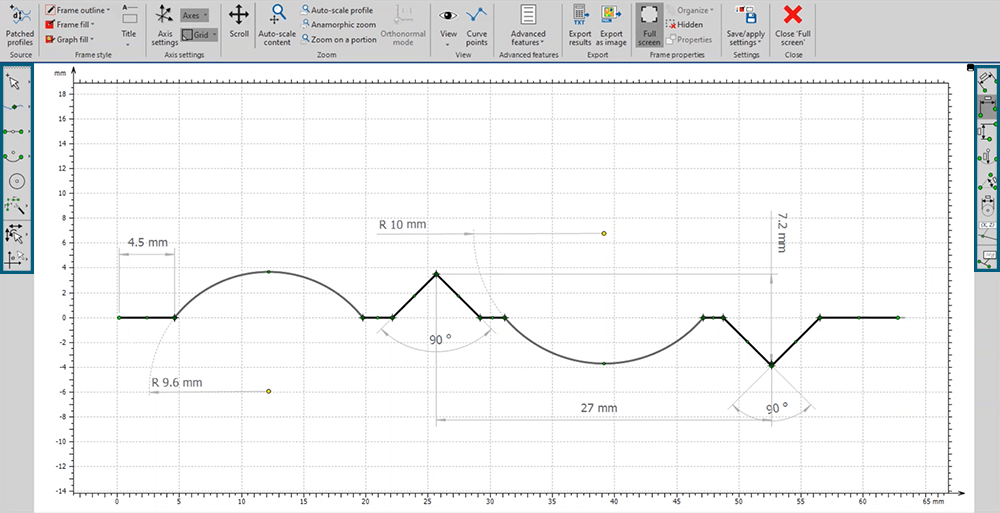
Task: Toggle Orthonormal mode
Action: coord(402,26)
